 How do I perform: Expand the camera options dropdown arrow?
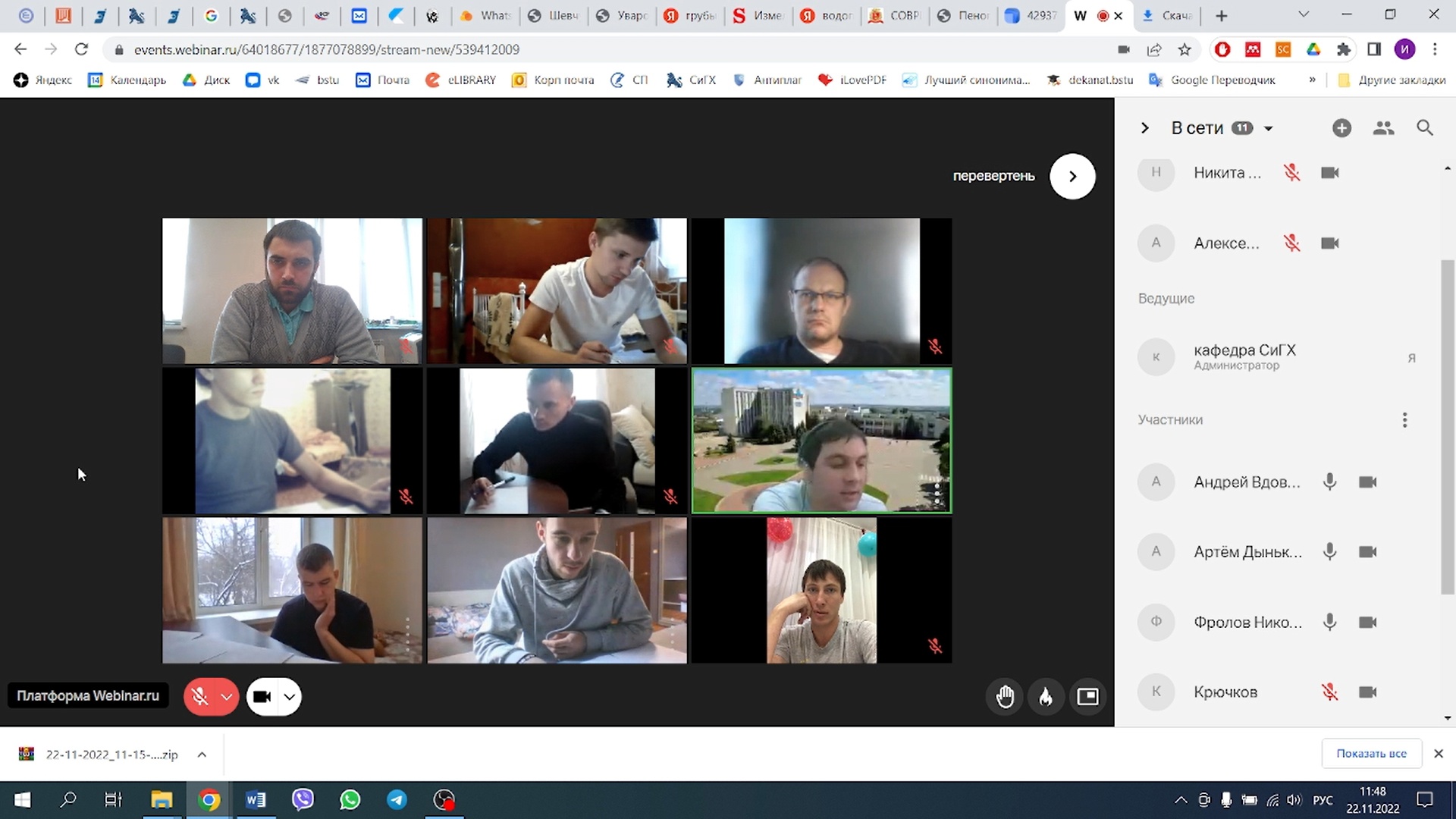290,696
